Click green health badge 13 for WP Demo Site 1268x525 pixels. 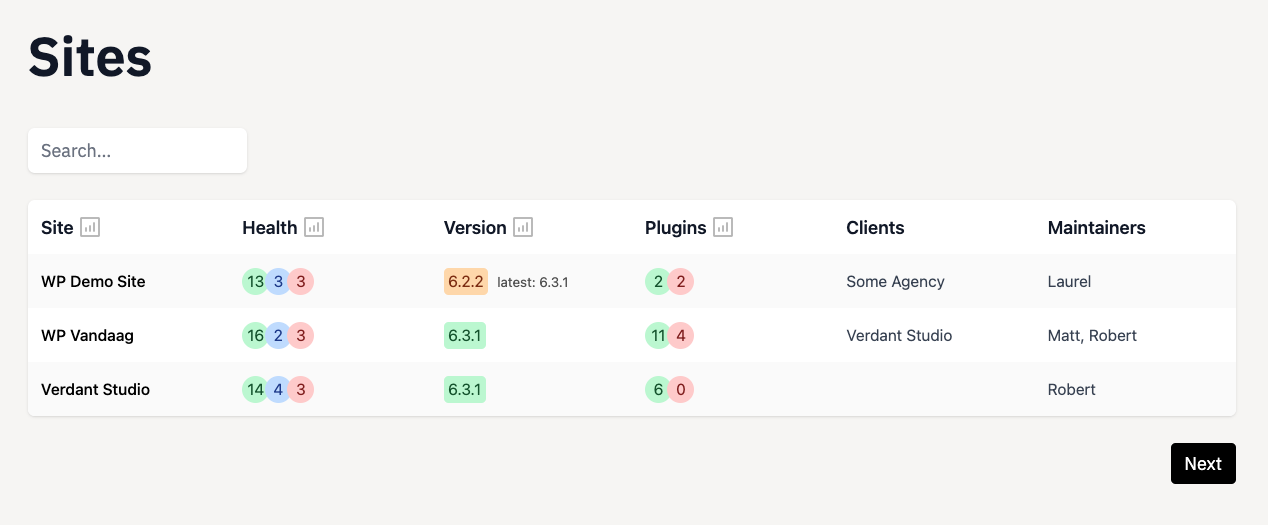coord(255,282)
